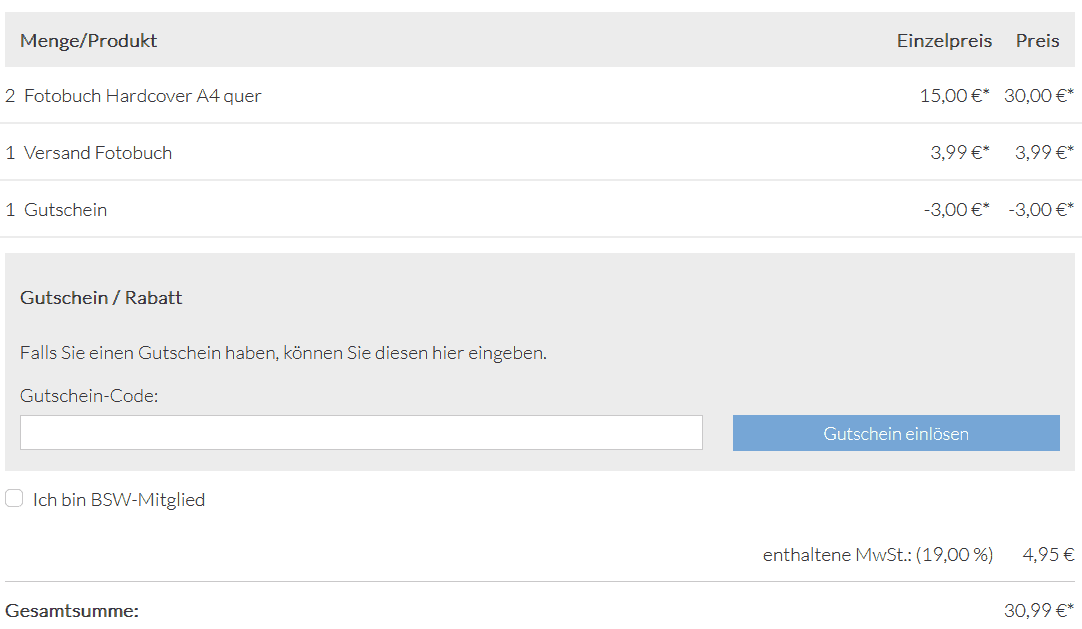The width and height of the screenshot is (1082, 629).
Task: Select the Fotobuch Hardcover A4 quer product name
Action: pos(143,96)
